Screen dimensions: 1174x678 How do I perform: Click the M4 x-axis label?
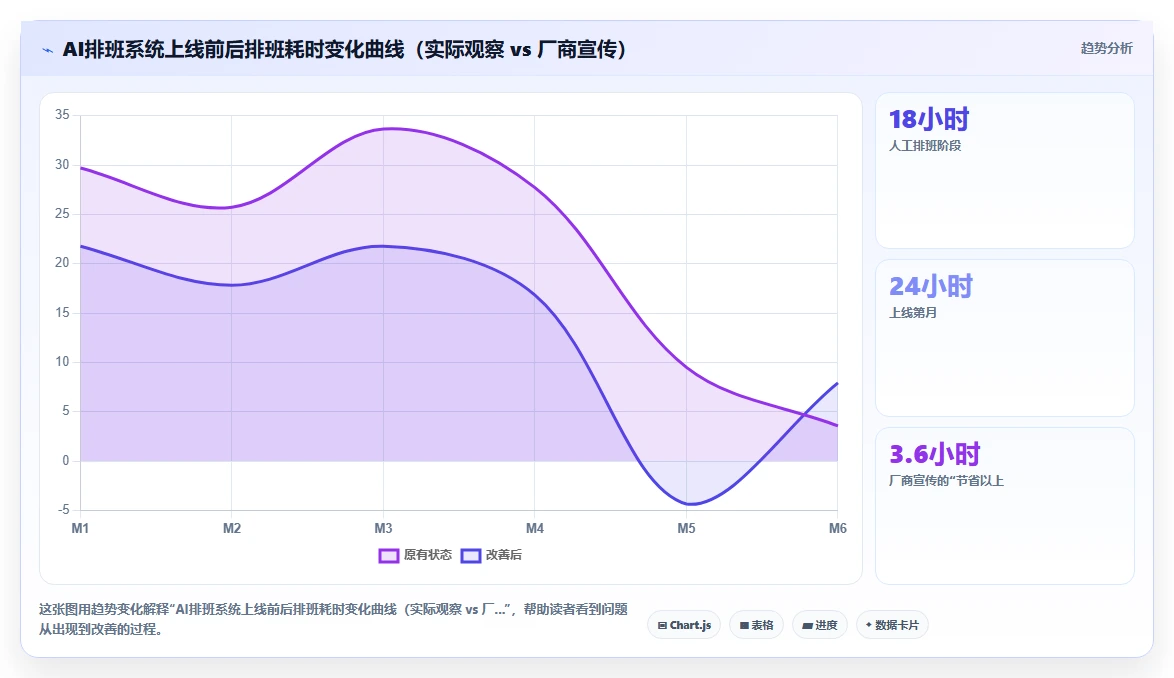coord(535,528)
